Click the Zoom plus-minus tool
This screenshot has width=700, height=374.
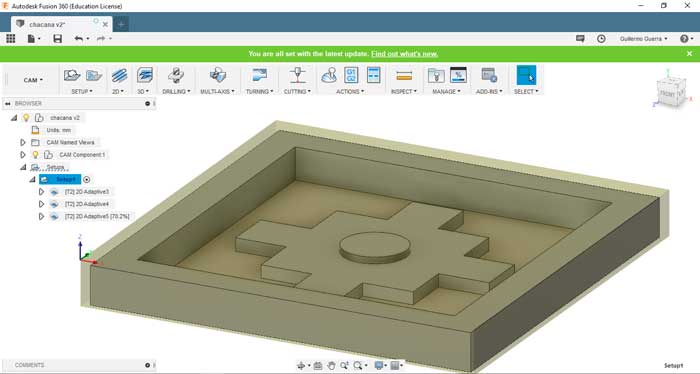coord(344,366)
